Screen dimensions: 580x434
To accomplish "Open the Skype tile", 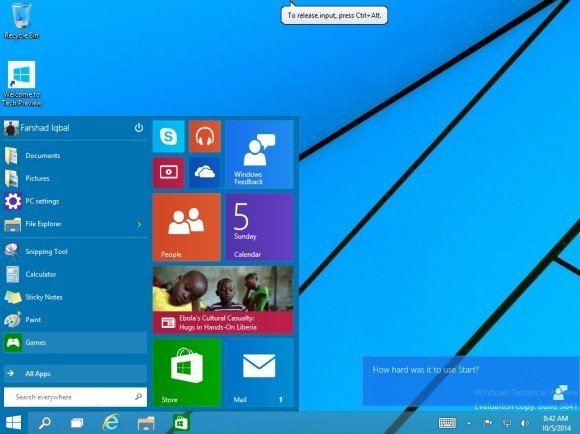I will pos(169,136).
